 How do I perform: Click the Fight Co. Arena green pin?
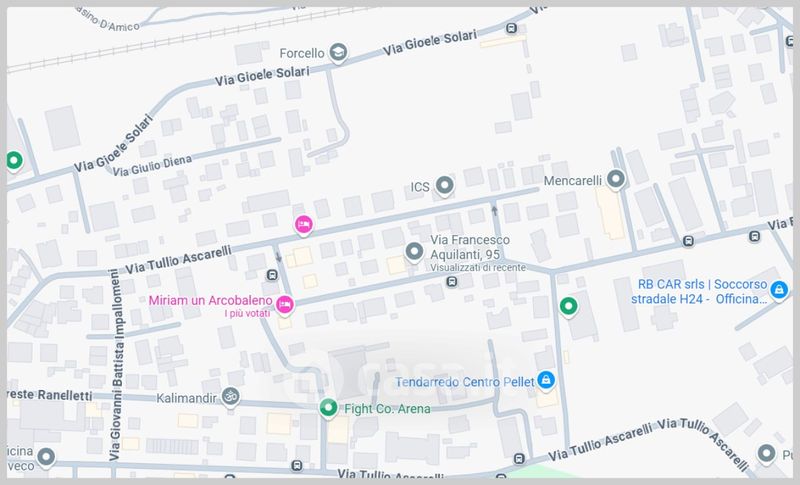click(329, 408)
